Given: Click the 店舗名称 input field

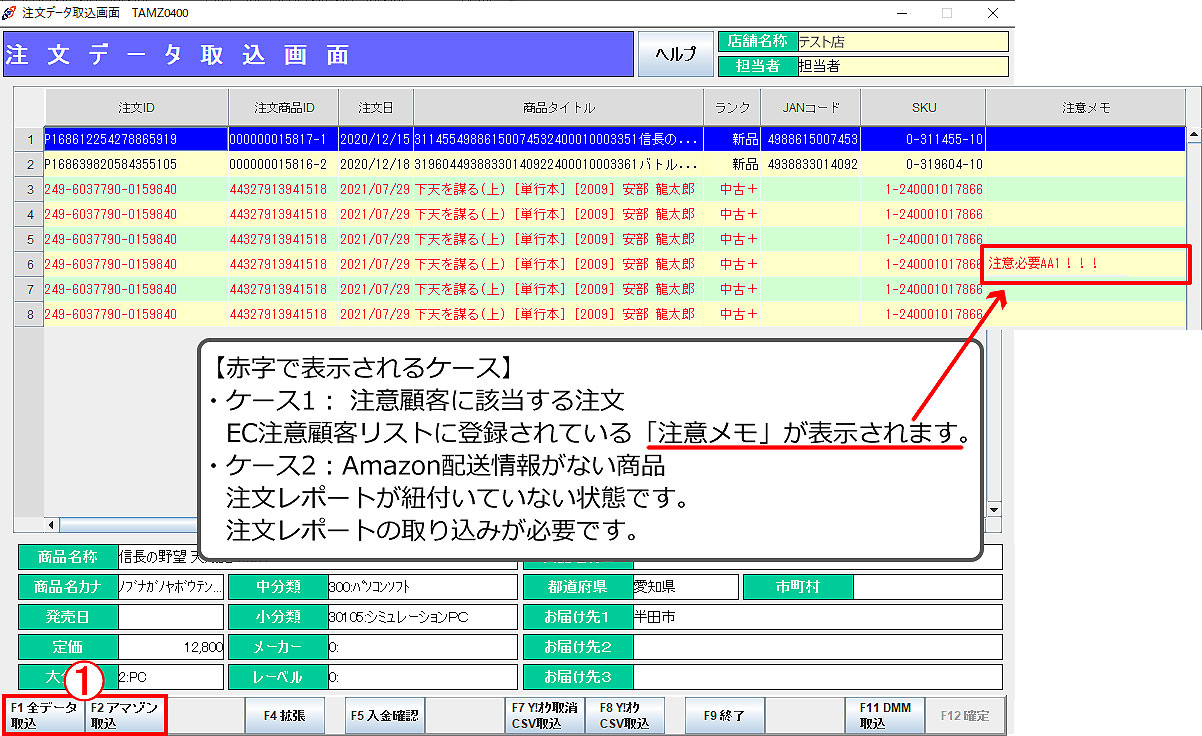Looking at the screenshot, I should (903, 42).
